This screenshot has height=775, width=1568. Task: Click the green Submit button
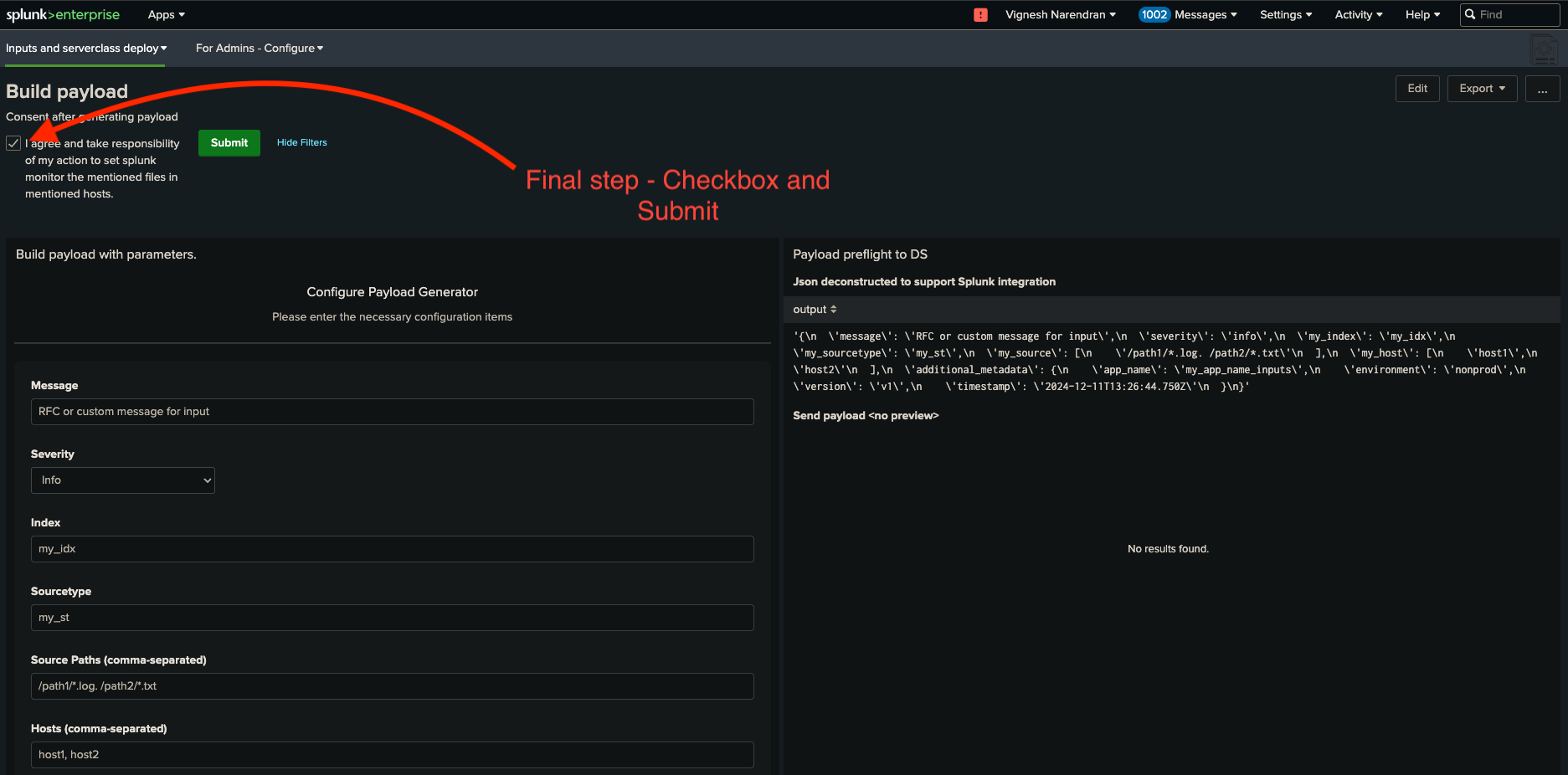[x=229, y=143]
